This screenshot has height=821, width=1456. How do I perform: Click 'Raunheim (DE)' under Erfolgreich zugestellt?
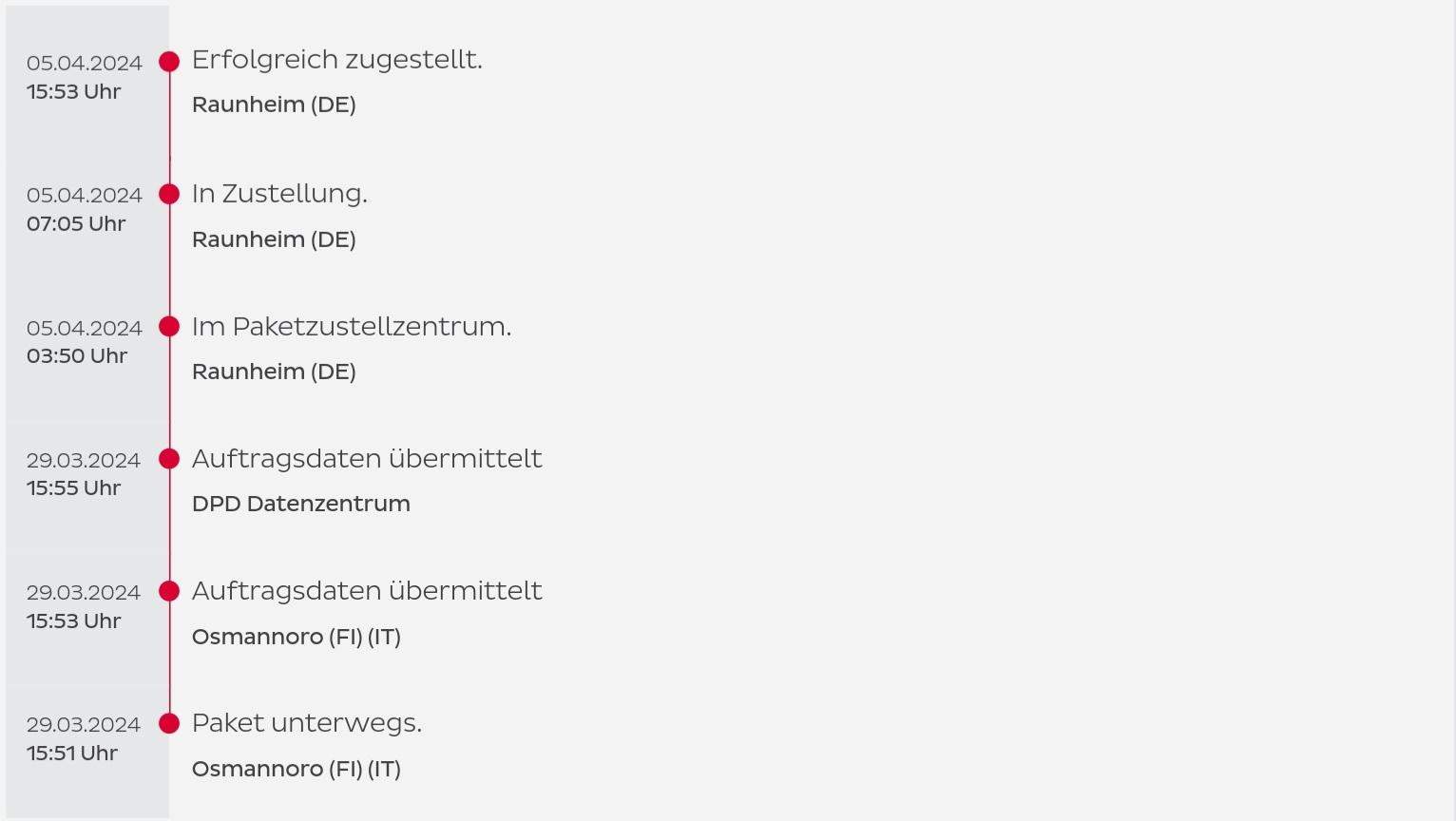click(274, 105)
